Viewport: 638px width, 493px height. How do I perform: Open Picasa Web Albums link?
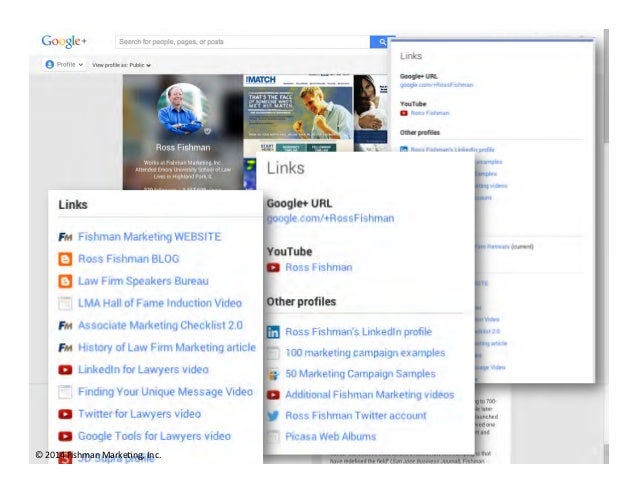pyautogui.click(x=330, y=437)
